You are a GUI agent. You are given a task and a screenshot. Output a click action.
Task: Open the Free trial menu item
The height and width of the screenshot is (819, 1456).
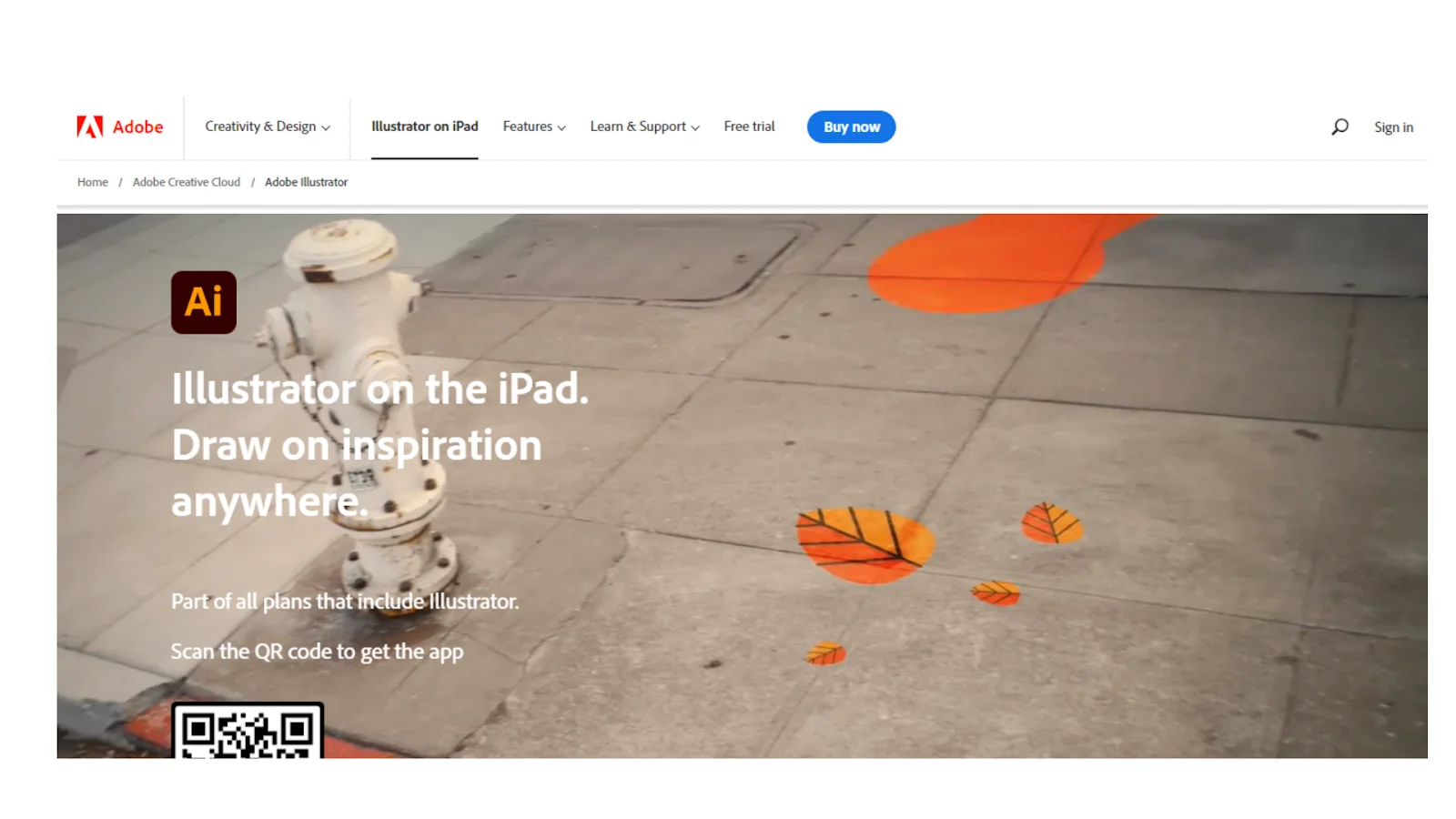tap(749, 126)
